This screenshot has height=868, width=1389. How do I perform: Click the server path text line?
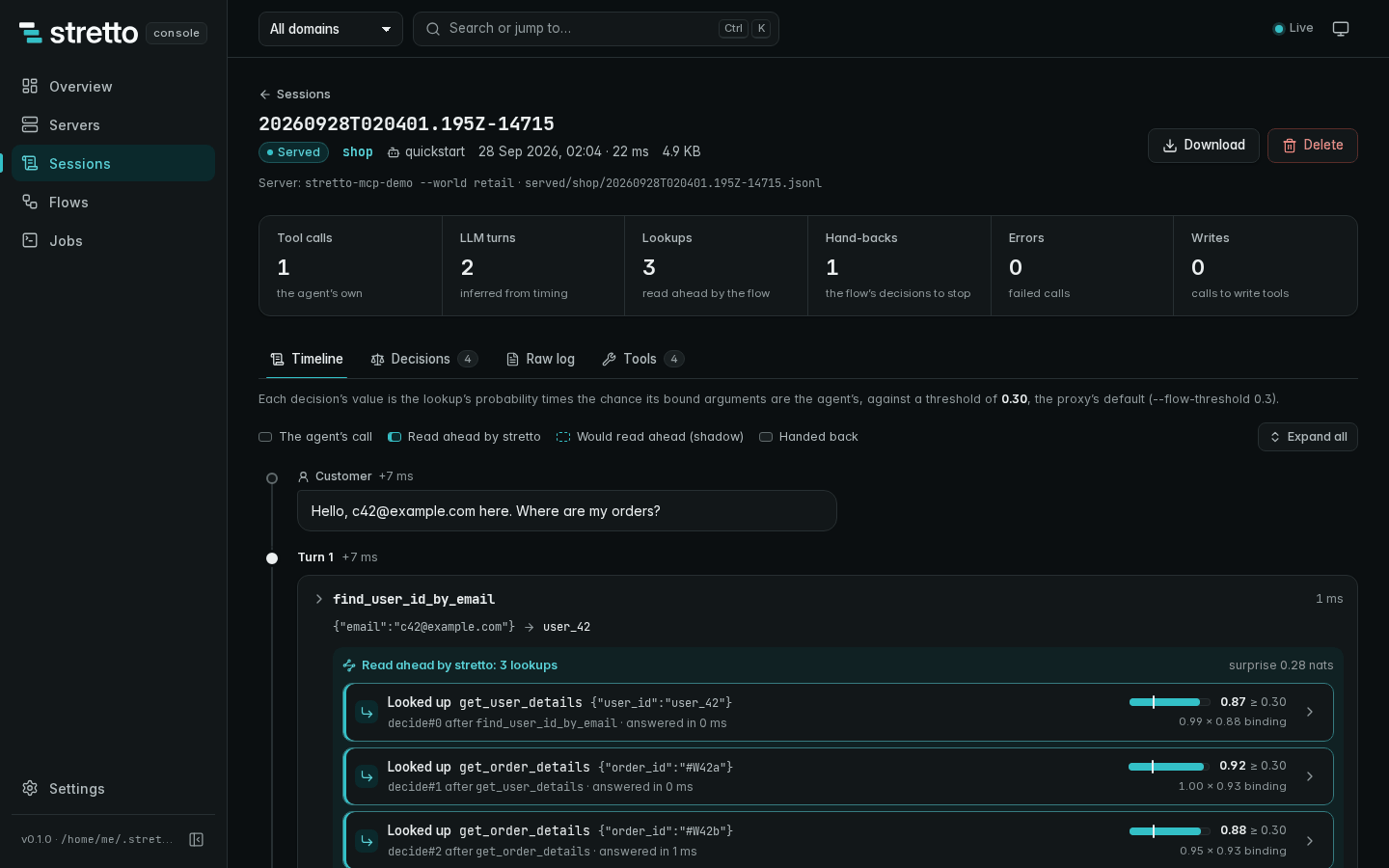tap(540, 183)
